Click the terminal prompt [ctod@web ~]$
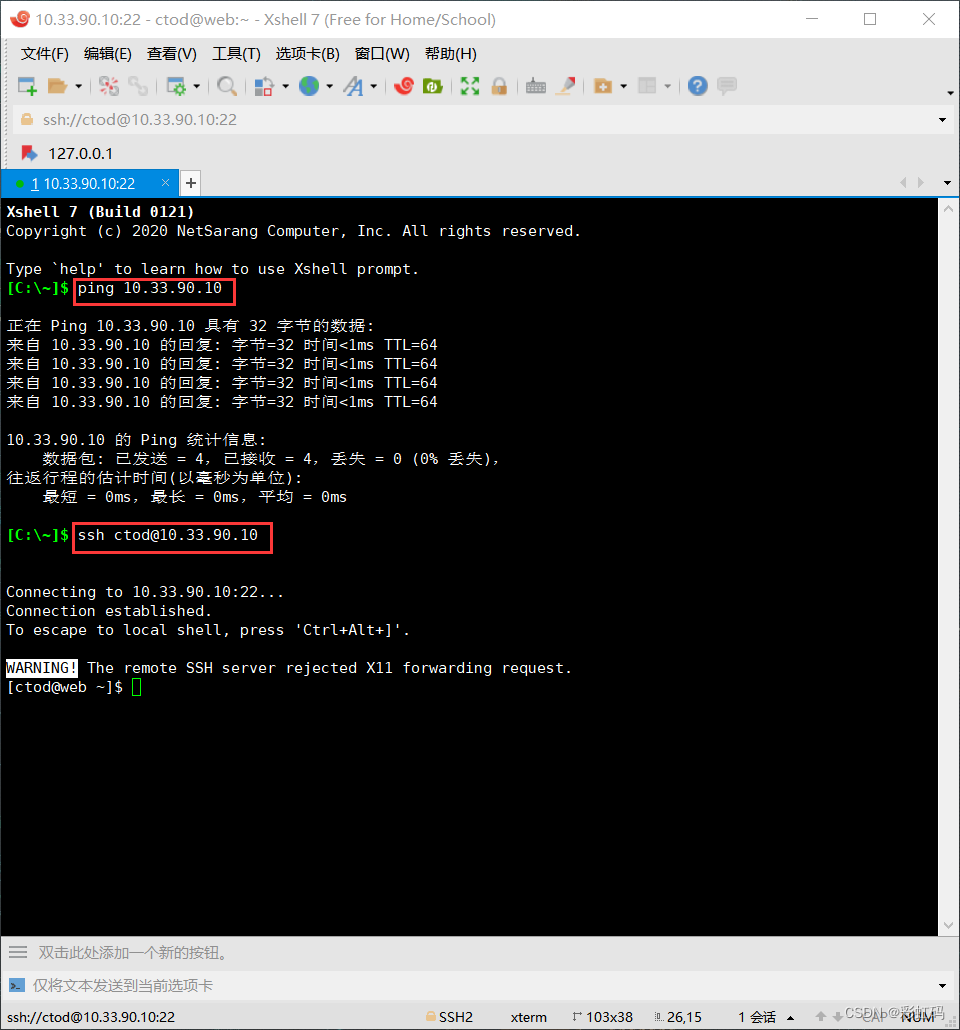This screenshot has height=1030, width=960. pos(64,687)
